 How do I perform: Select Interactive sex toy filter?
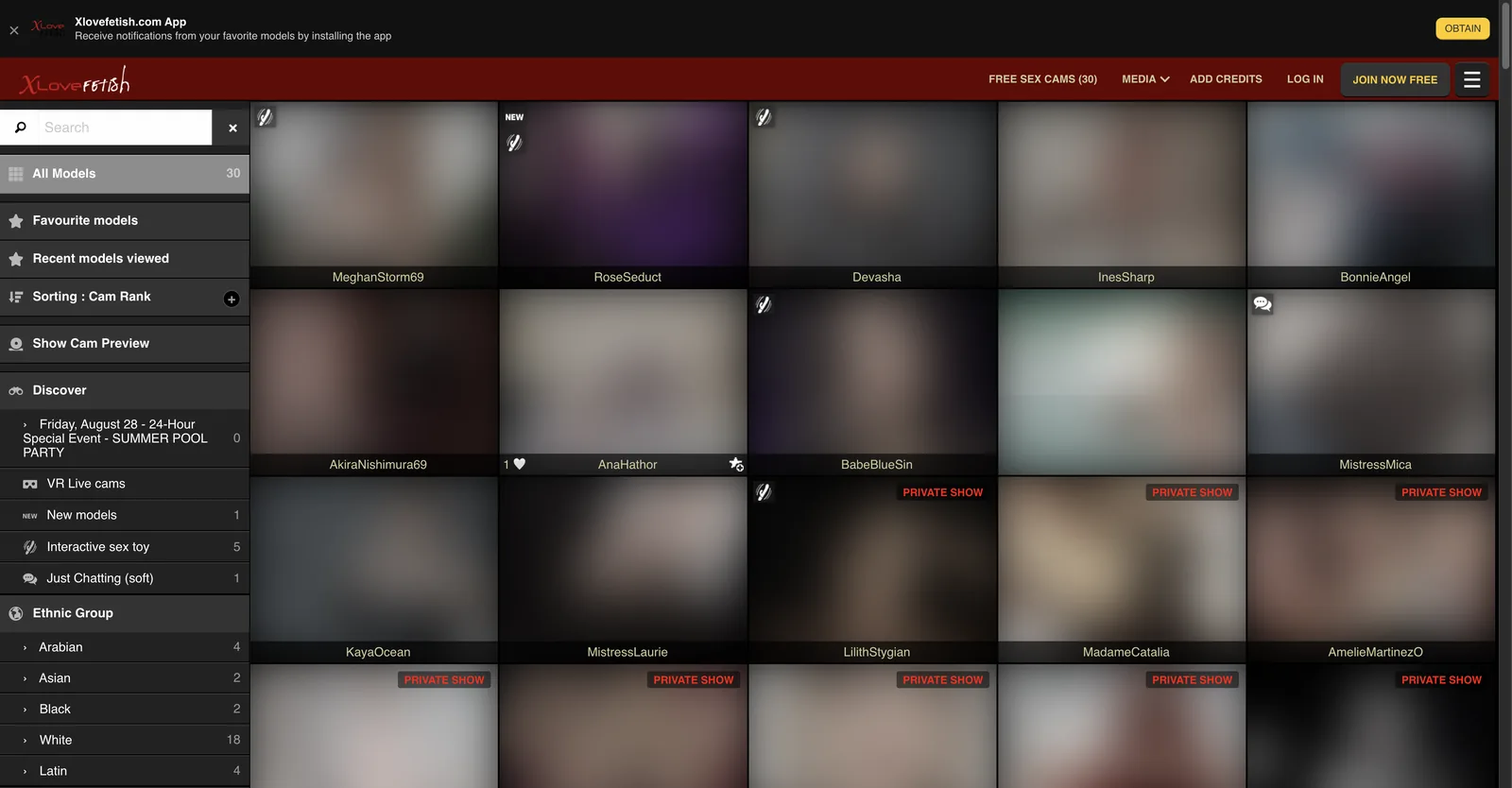[x=125, y=547]
